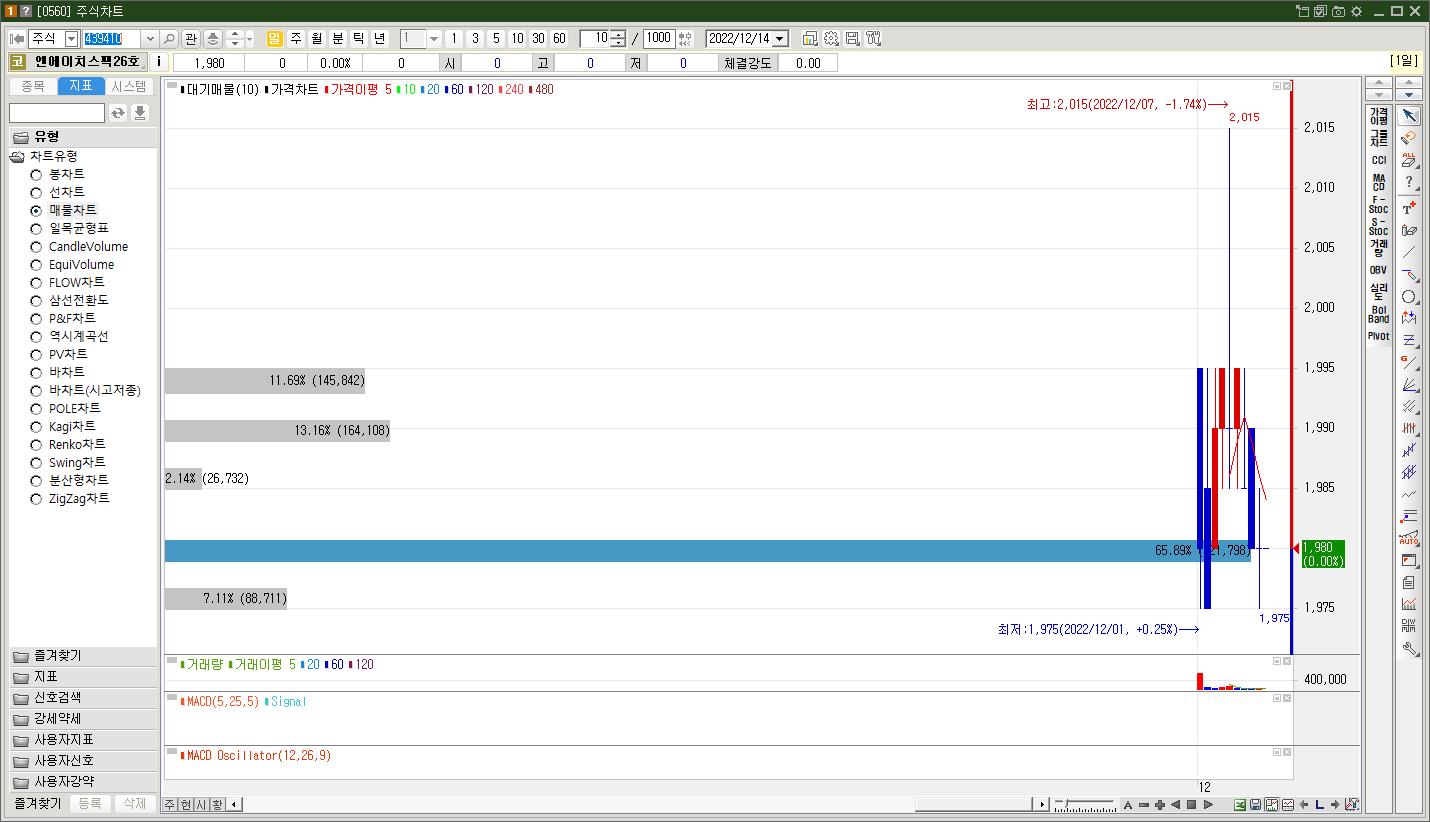
Task: Click the erase-all drawings icon
Action: coord(1409,160)
